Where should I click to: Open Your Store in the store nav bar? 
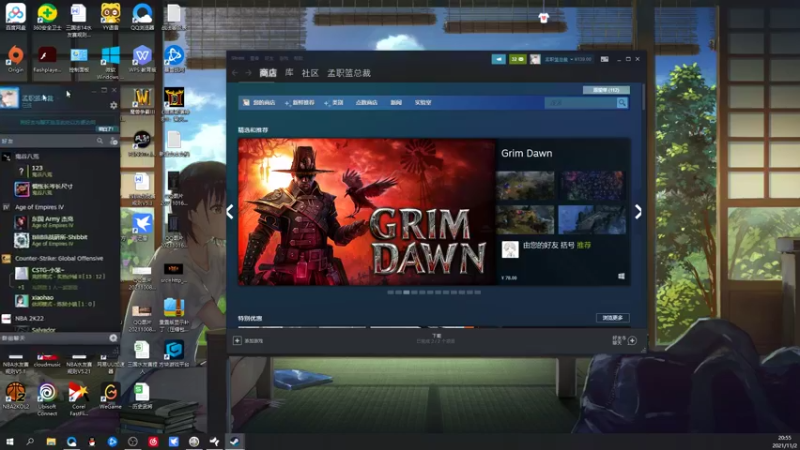click(260, 103)
